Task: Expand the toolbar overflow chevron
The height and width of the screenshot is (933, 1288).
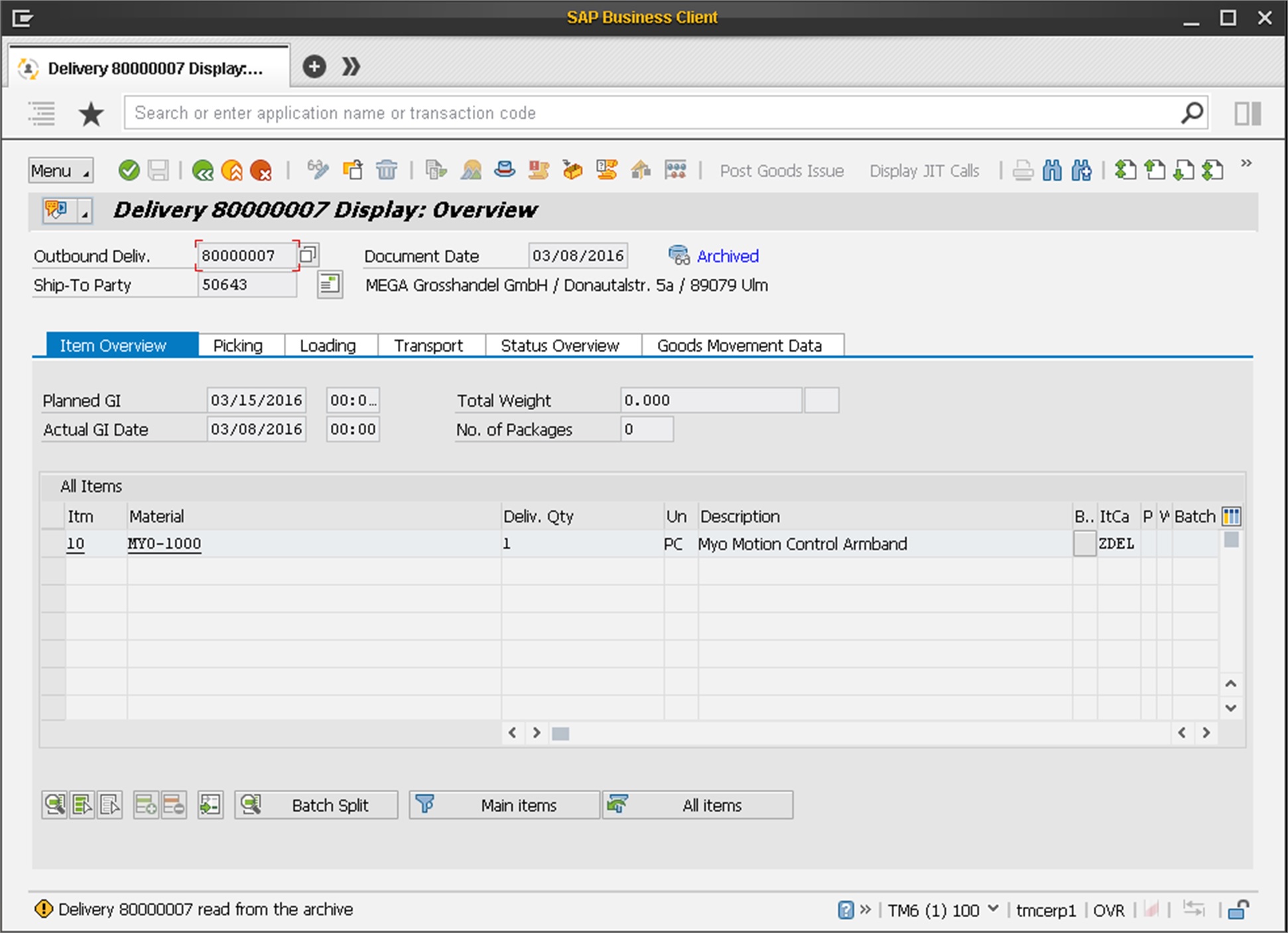Action: coord(1246,163)
